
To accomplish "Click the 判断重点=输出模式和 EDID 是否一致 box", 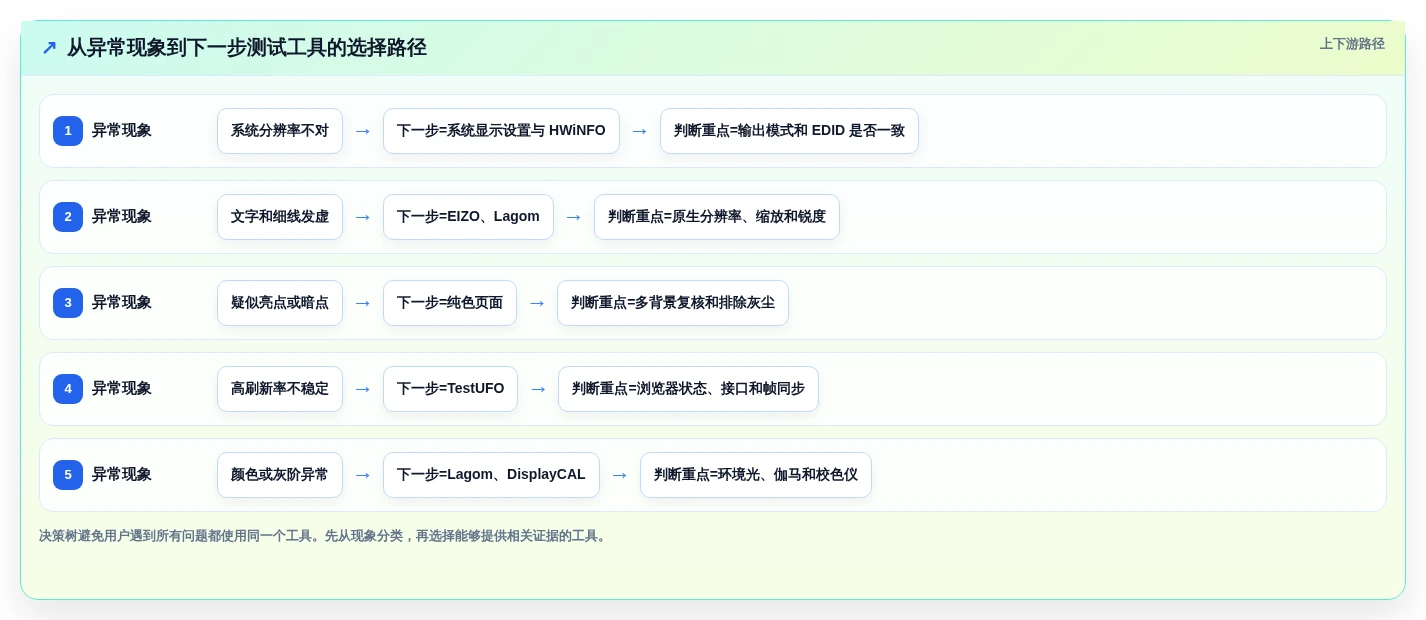I will [x=789, y=131].
